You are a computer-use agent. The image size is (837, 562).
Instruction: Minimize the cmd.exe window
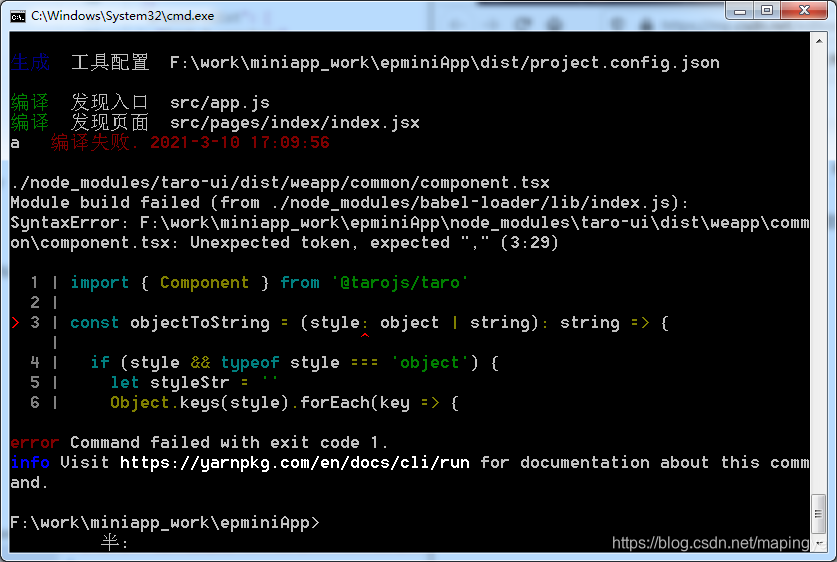click(x=739, y=11)
